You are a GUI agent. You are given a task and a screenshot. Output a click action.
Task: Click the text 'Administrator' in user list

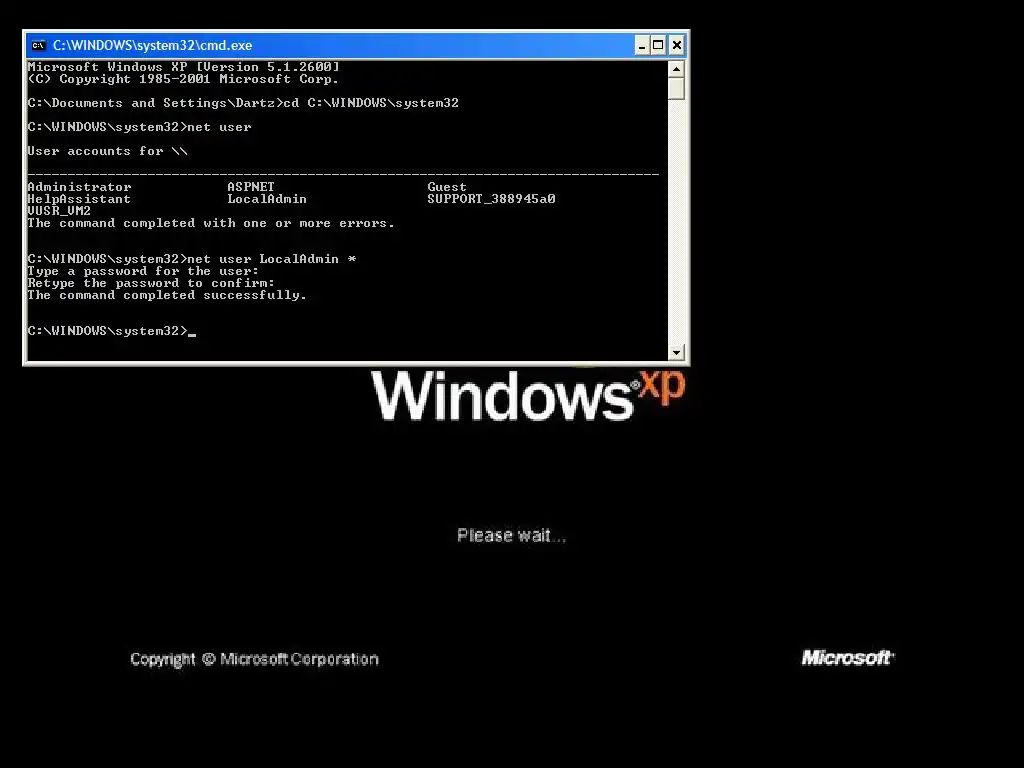(x=79, y=187)
